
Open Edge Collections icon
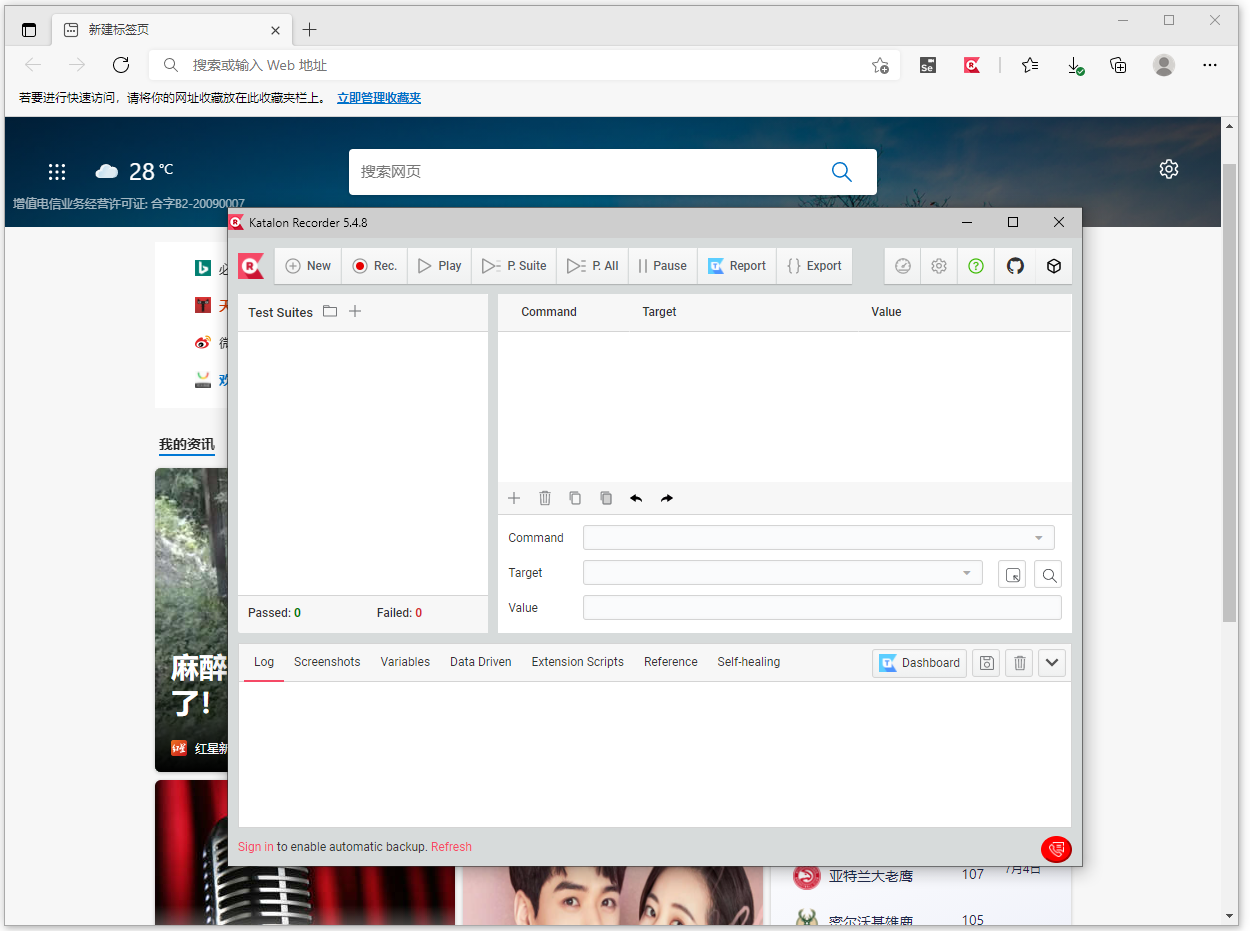[1119, 65]
